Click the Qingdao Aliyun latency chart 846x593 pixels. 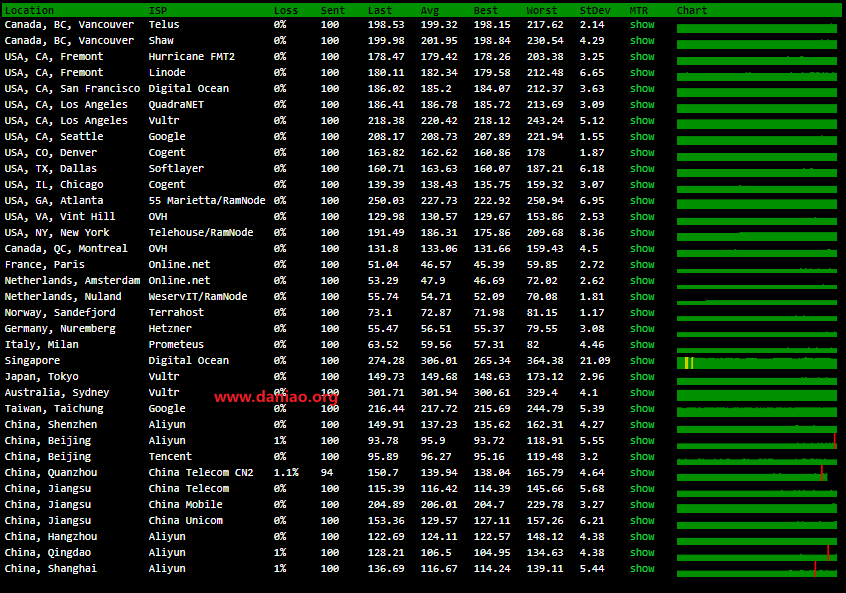[757, 554]
